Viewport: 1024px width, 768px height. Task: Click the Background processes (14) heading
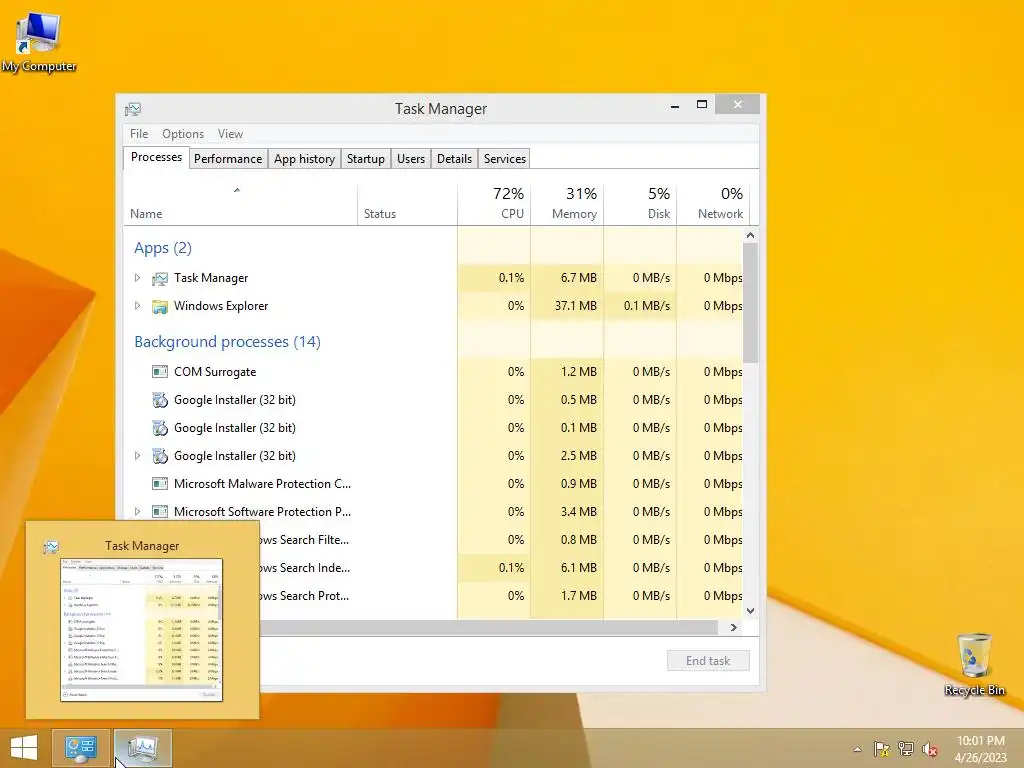pyautogui.click(x=227, y=342)
